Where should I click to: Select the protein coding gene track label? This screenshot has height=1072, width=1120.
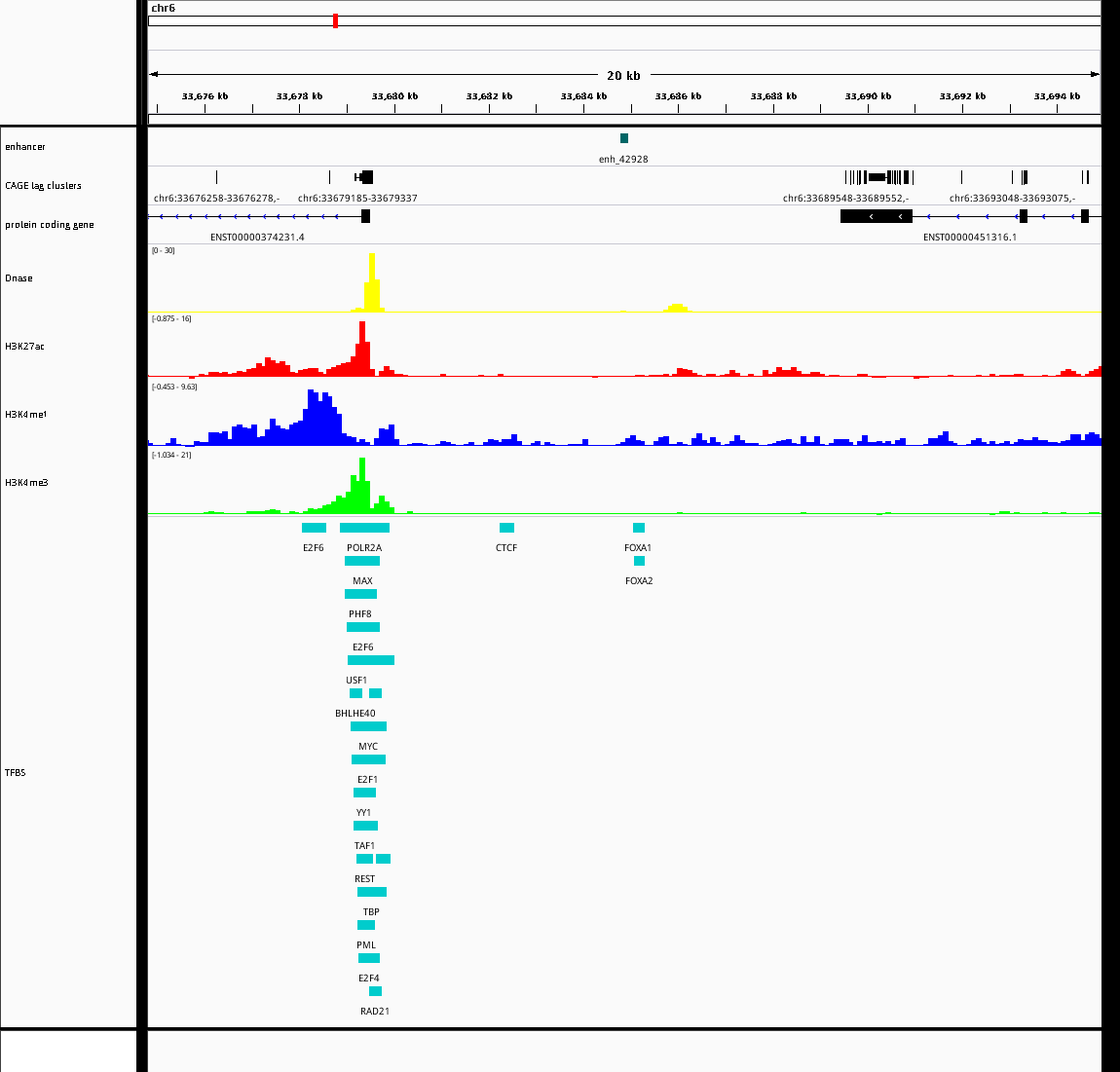pyautogui.click(x=50, y=224)
